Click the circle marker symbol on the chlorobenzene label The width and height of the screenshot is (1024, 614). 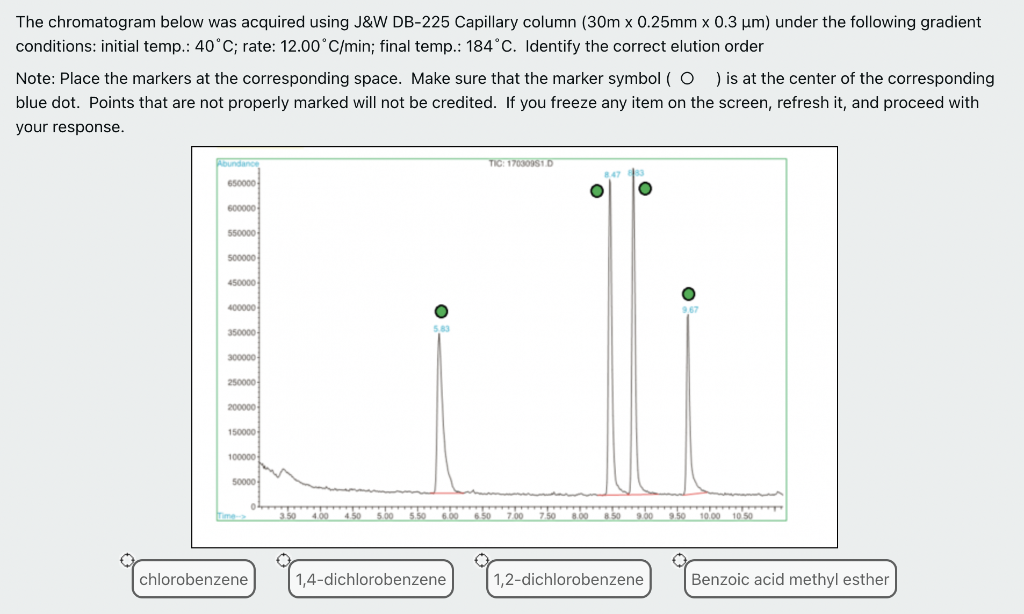pyautogui.click(x=129, y=561)
